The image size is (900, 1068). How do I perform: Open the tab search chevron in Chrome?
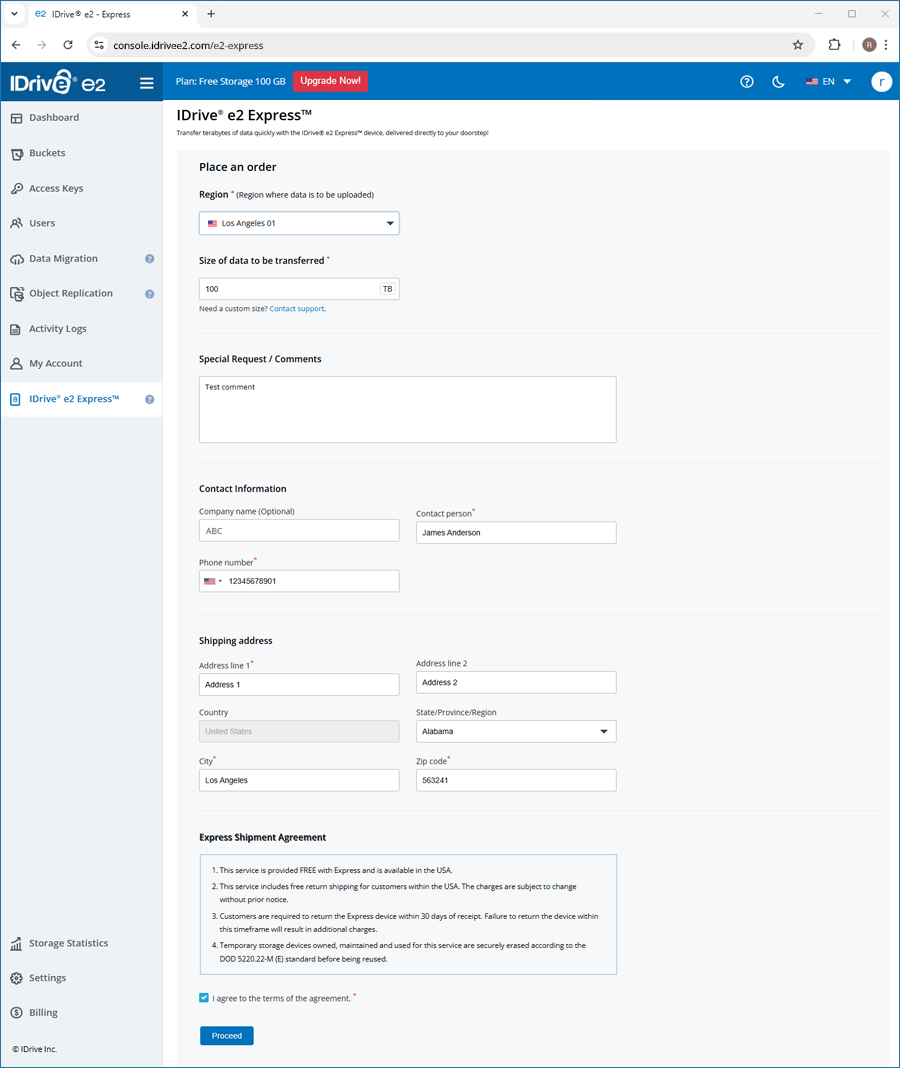14,14
